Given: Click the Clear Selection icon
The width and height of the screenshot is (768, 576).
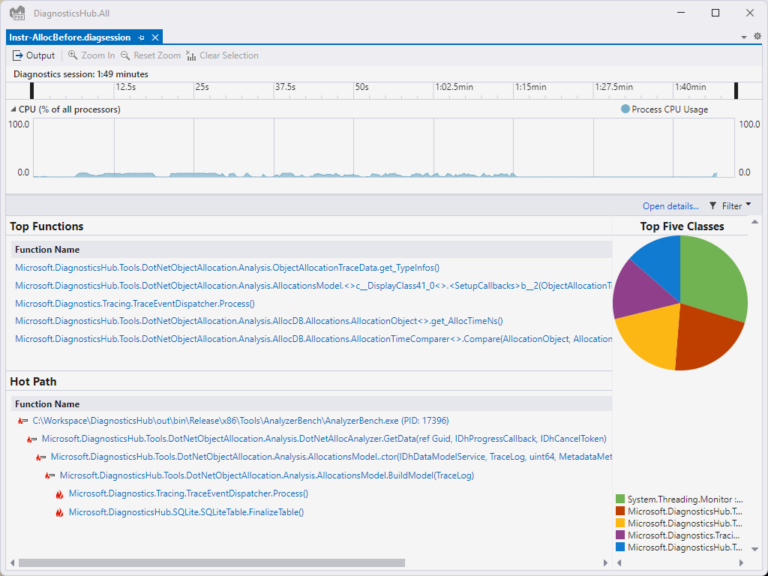Looking at the screenshot, I should click(191, 56).
